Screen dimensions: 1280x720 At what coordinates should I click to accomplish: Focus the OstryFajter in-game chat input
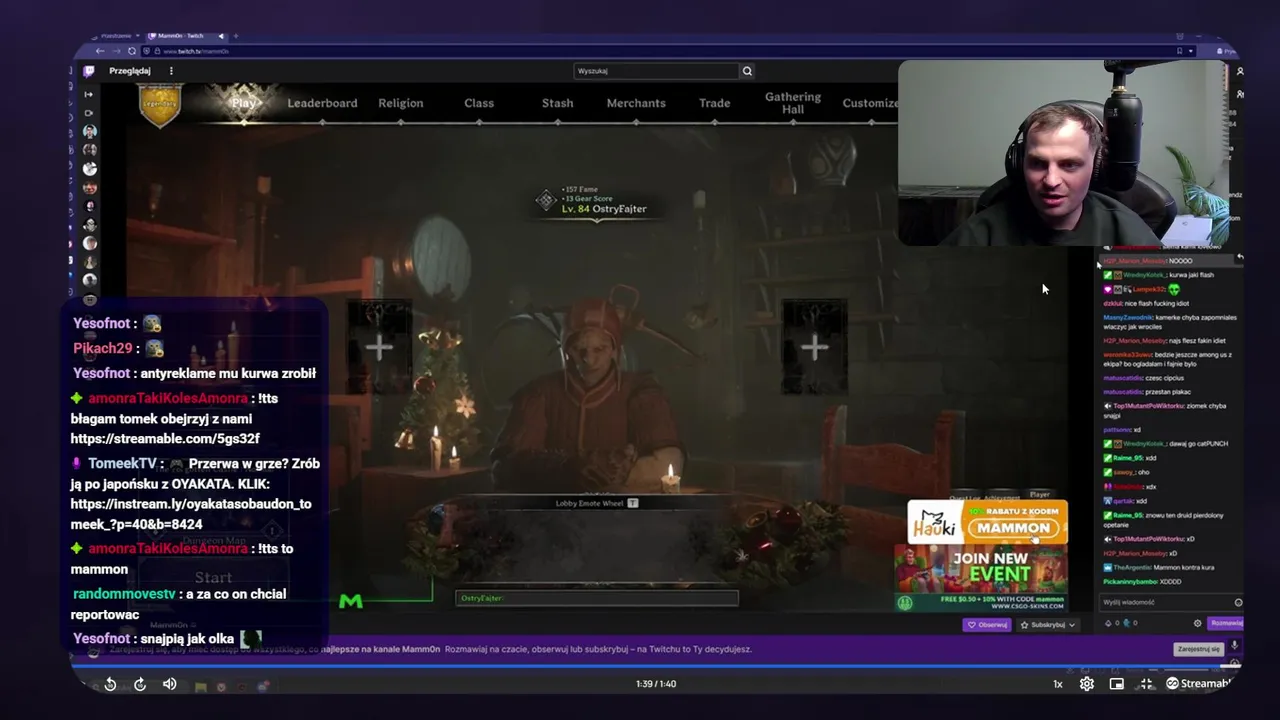597,598
